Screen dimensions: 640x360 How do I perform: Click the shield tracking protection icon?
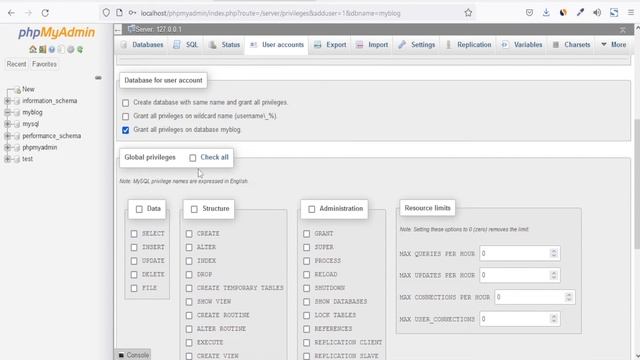(x=106, y=13)
